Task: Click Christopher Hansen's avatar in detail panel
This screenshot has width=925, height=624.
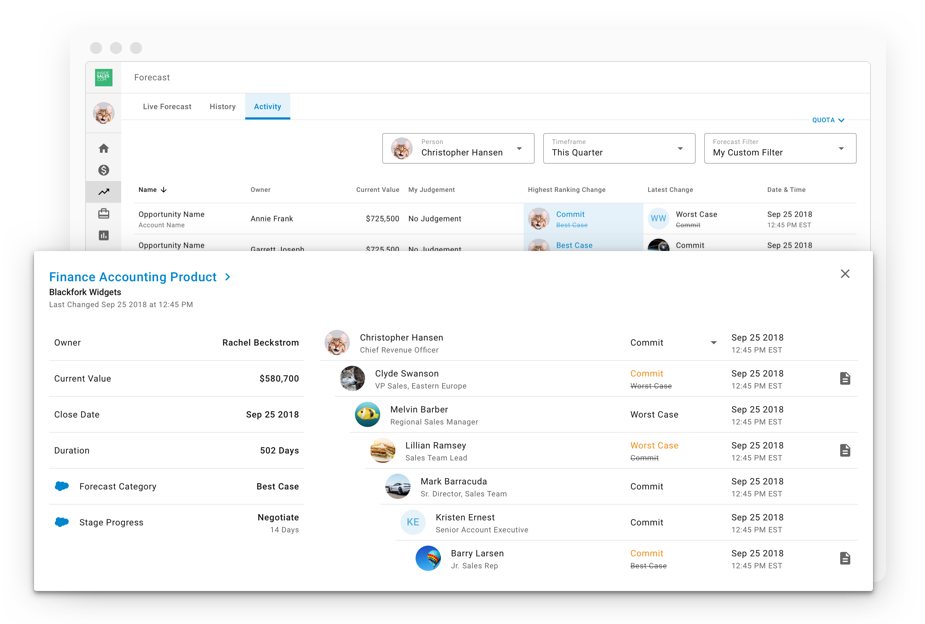Action: point(337,343)
